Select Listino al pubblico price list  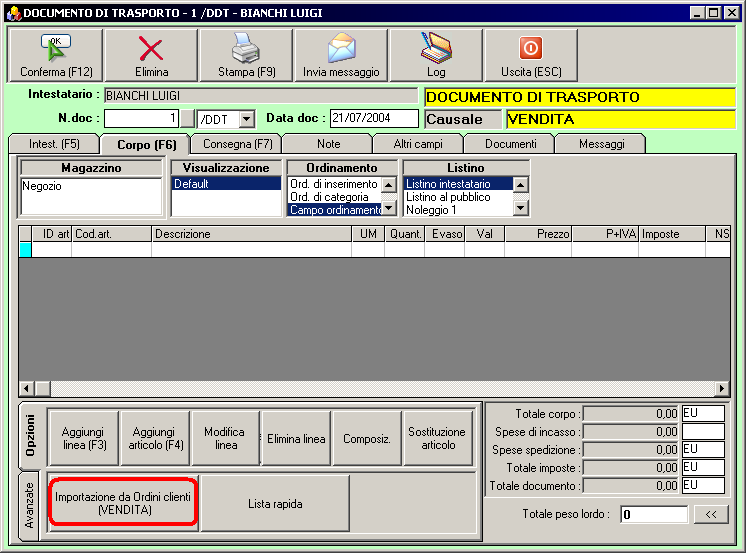coord(458,197)
